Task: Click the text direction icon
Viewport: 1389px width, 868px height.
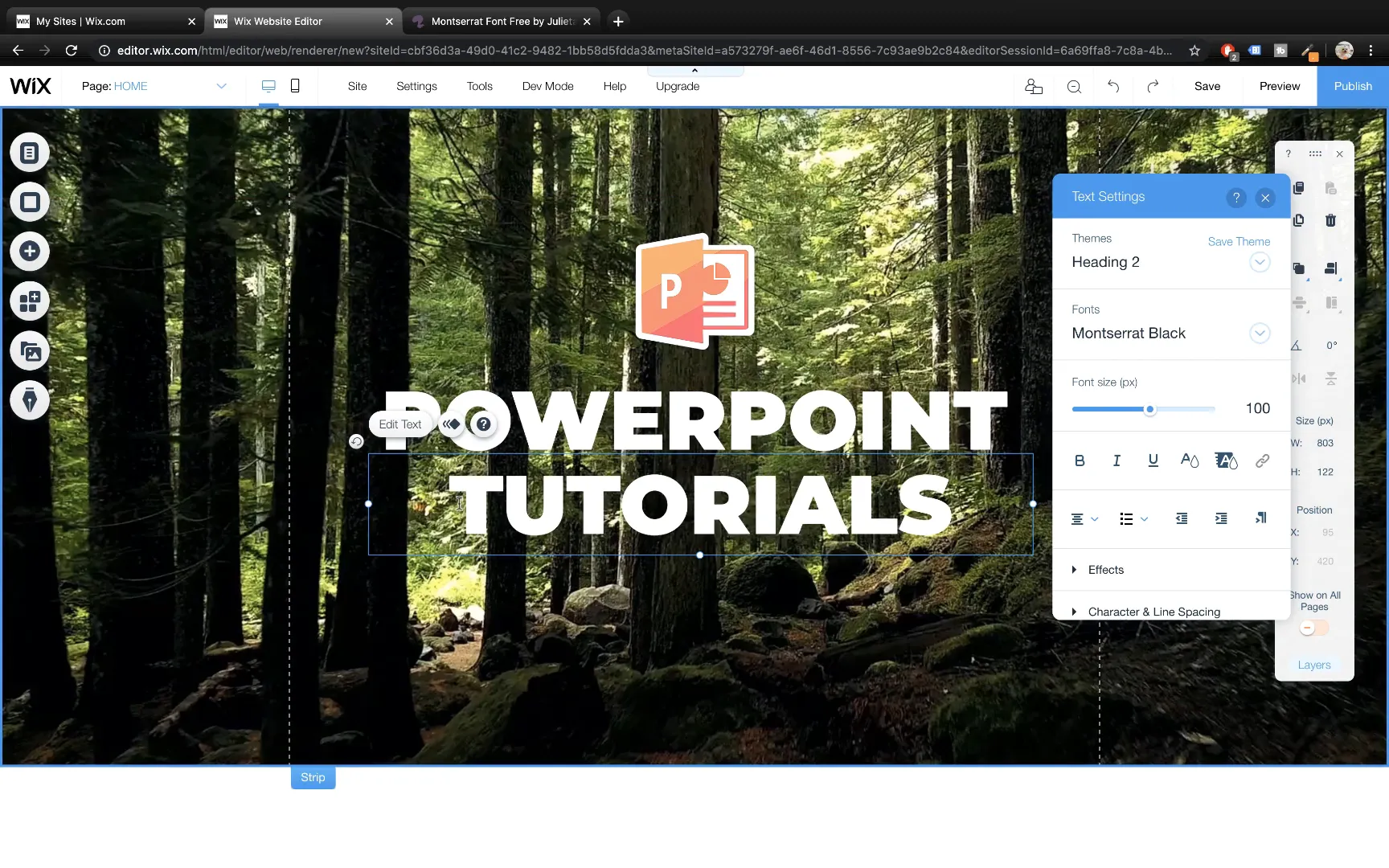Action: 1260,518
